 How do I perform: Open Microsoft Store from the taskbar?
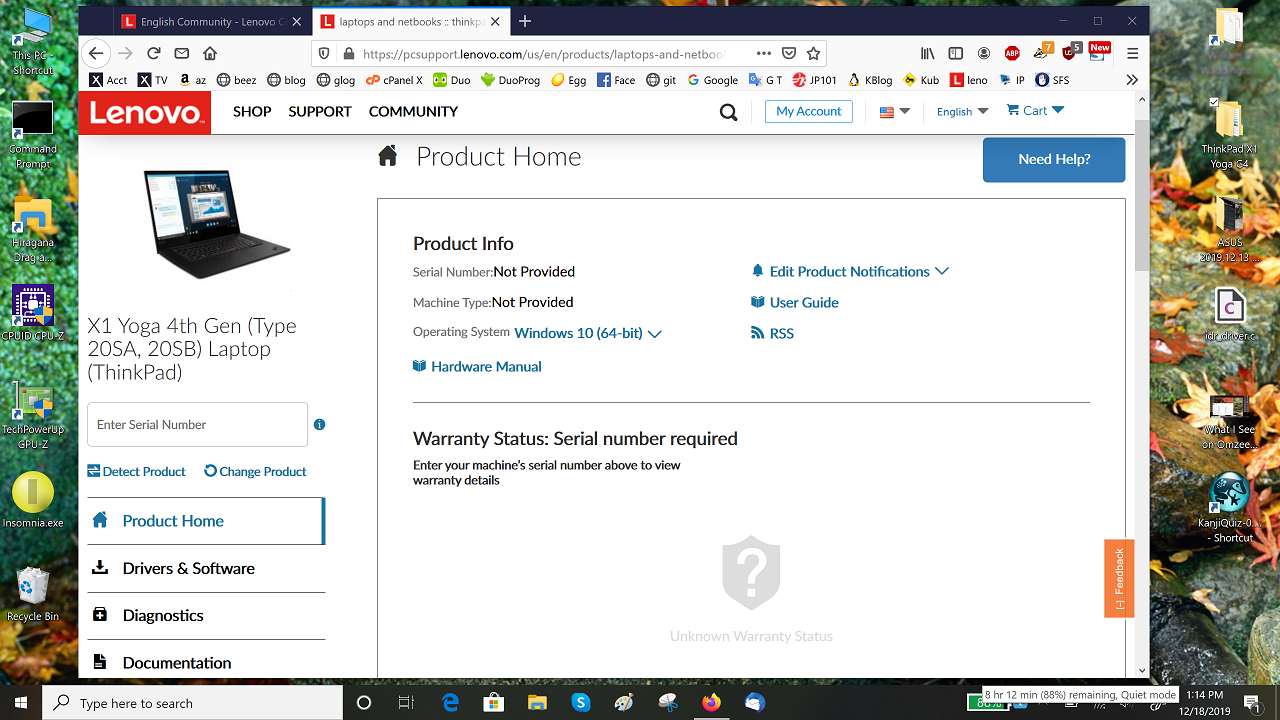pos(494,702)
